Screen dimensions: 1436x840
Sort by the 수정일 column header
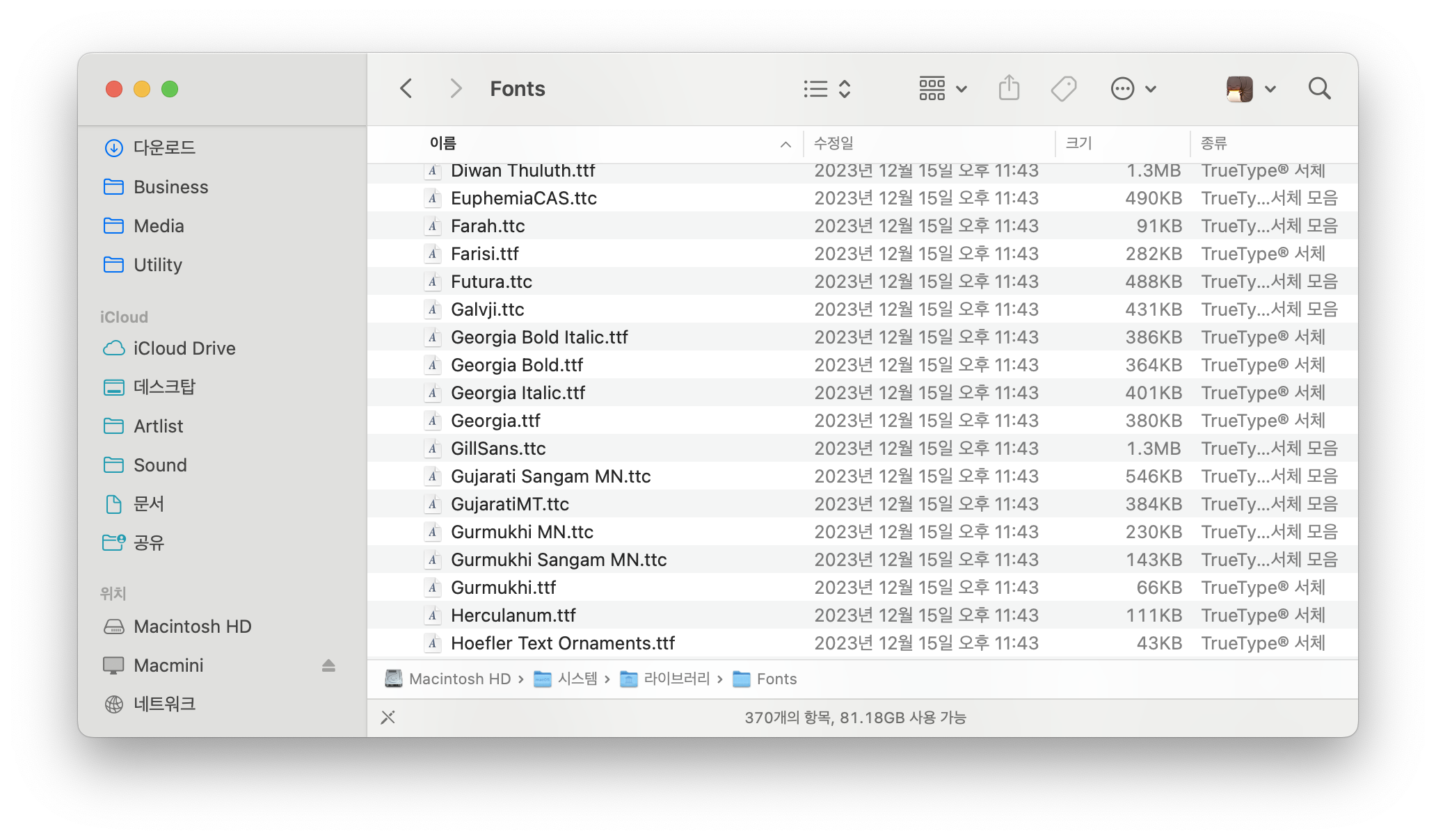833,143
